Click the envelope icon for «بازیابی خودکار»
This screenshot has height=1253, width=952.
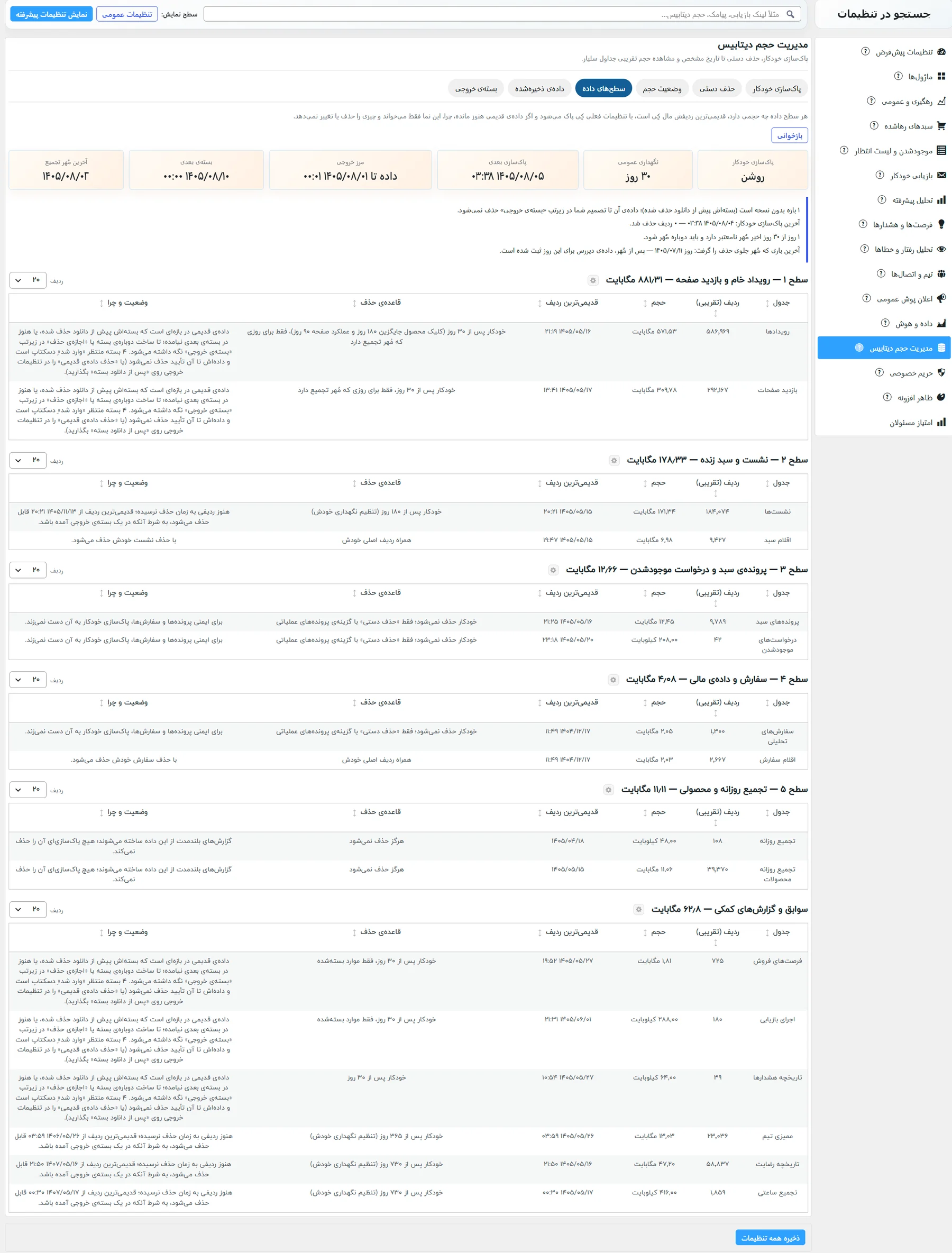click(x=941, y=175)
